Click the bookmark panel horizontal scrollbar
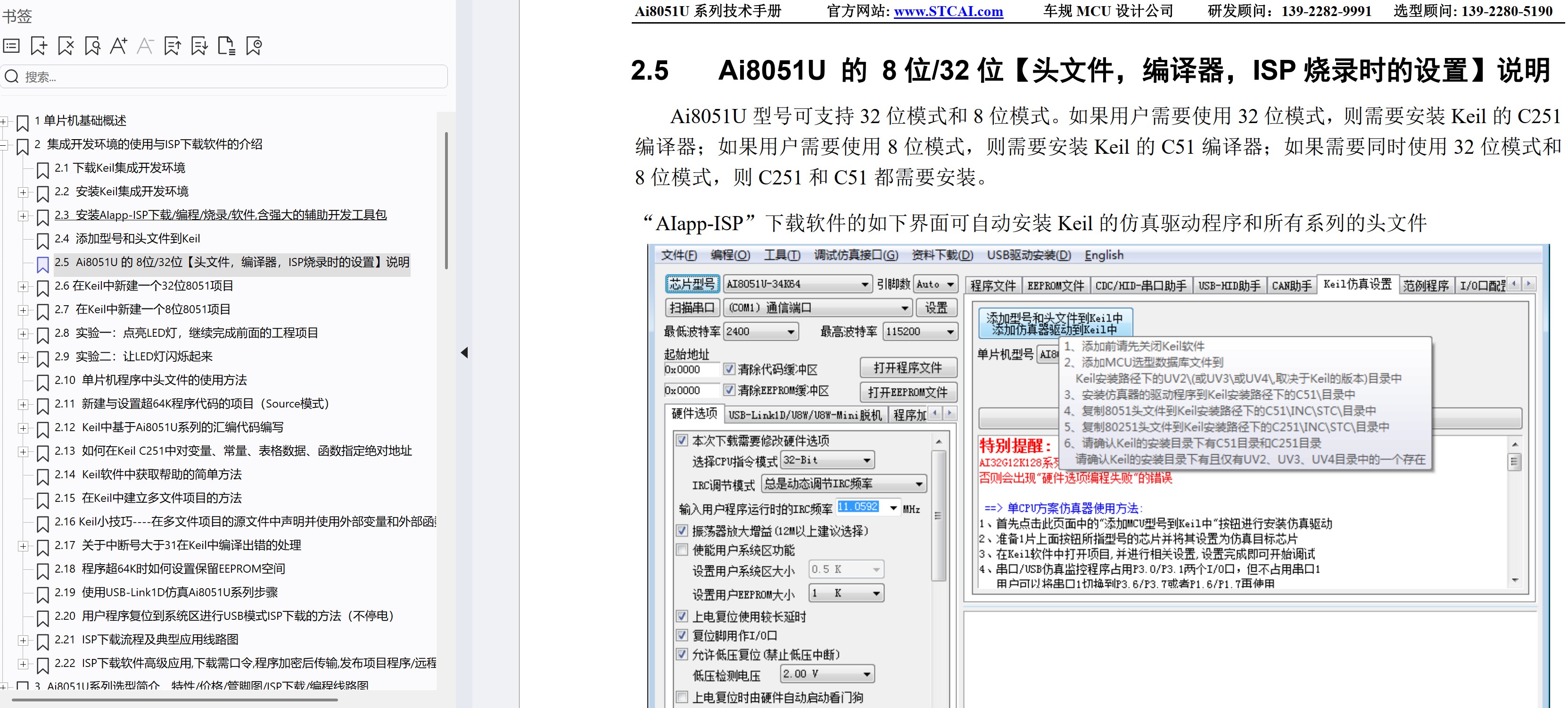 [x=174, y=700]
